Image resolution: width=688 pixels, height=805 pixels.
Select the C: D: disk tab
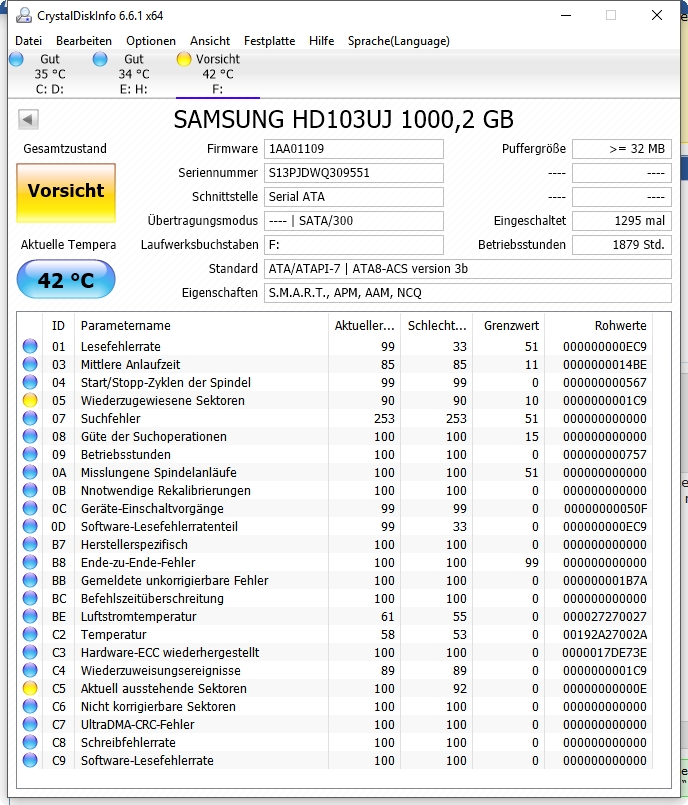pyautogui.click(x=50, y=74)
